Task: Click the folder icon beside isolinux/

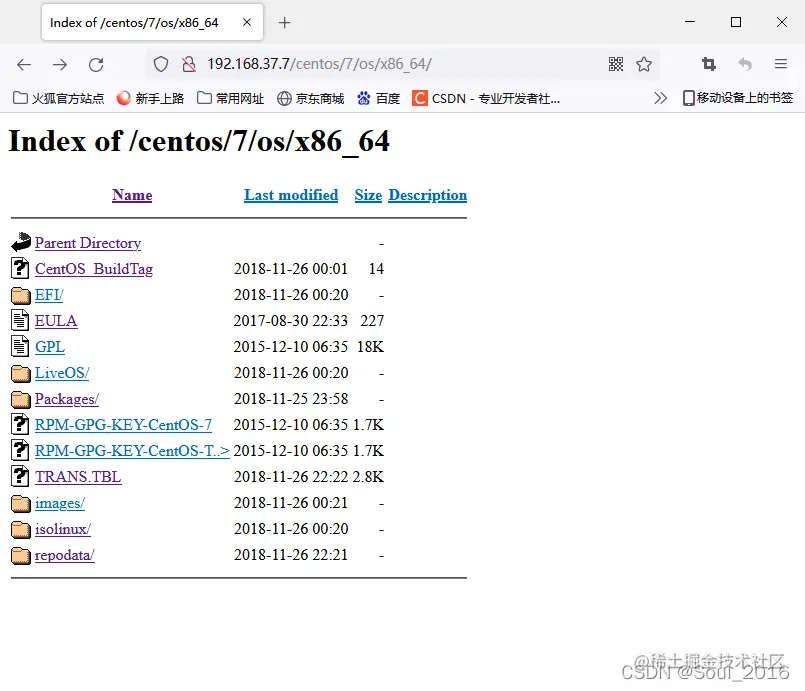Action: coord(21,529)
